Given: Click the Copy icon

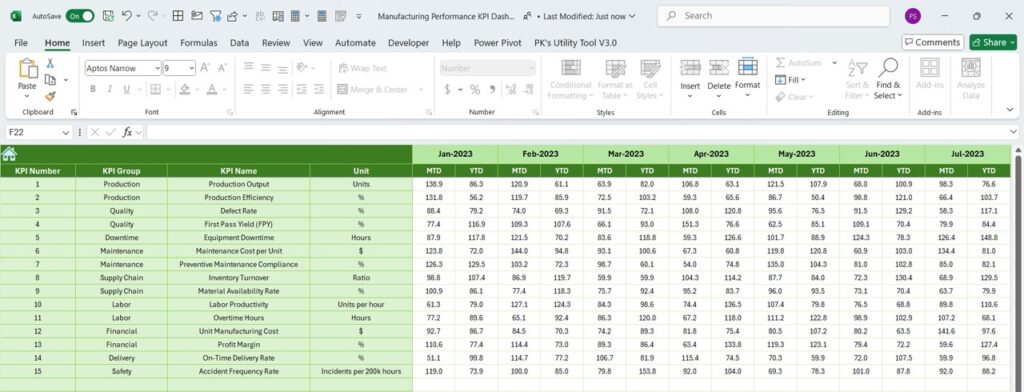Looking at the screenshot, I should click(50, 80).
